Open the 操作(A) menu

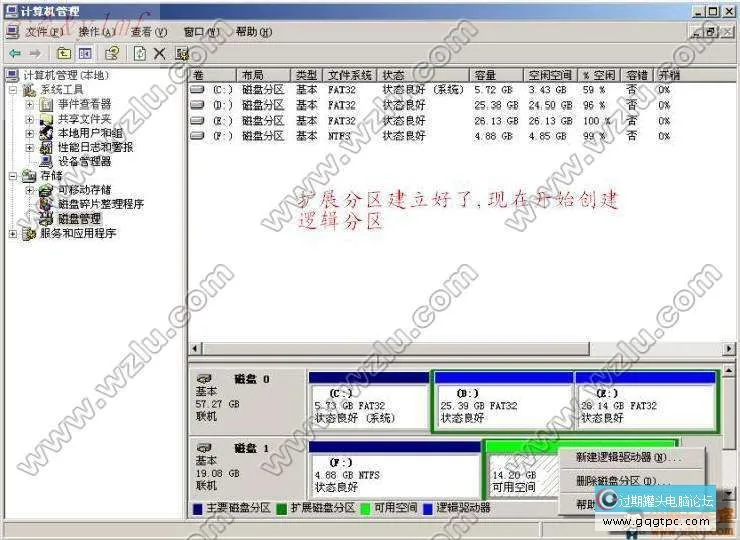pyautogui.click(x=97, y=32)
